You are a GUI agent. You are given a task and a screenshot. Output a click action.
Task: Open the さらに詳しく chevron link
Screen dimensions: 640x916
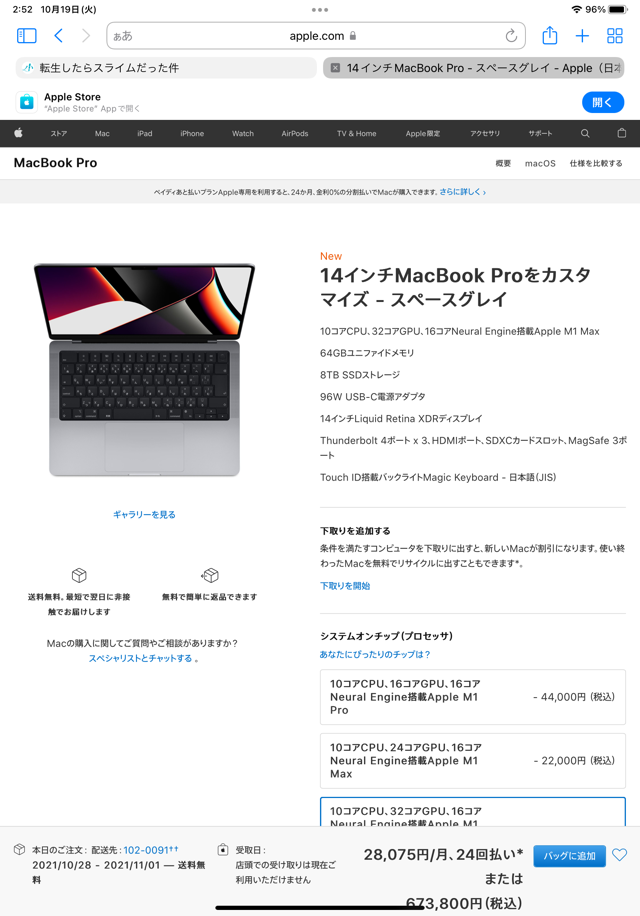pos(462,192)
